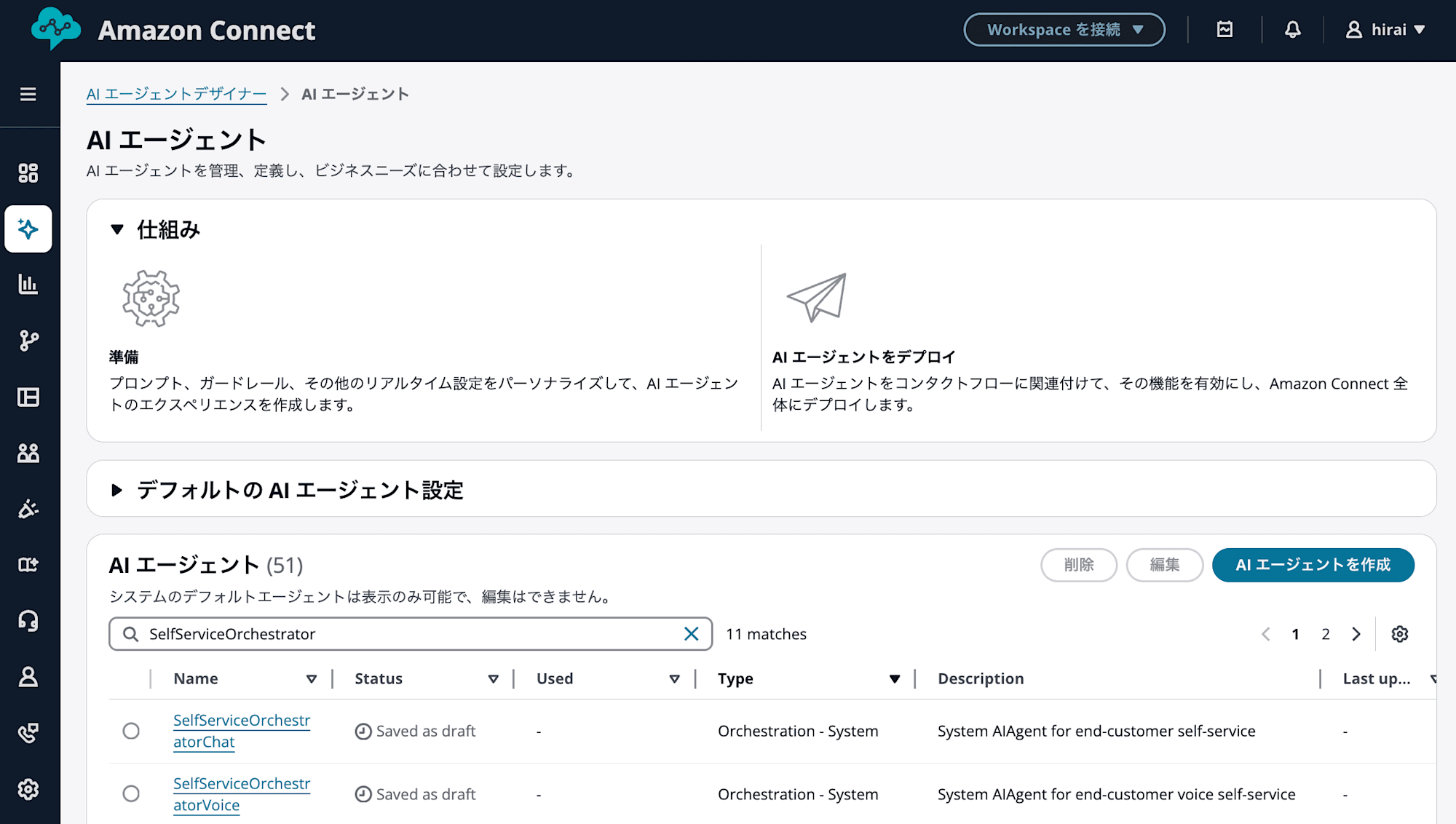Open SelfServiceOrchestratorVoice link
The image size is (1456, 824).
pos(242,794)
